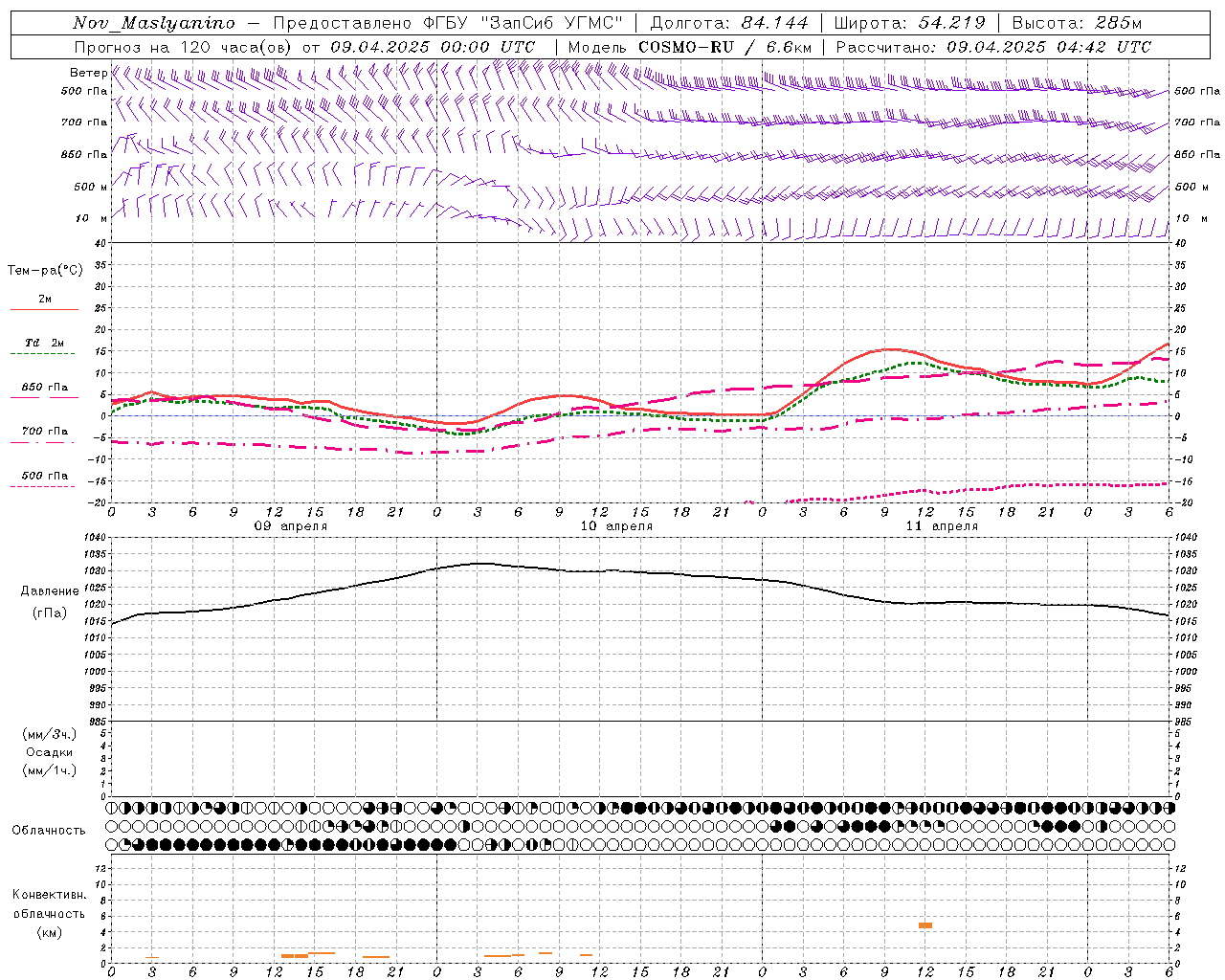Click the Широта: 54.219 latitude field
The image size is (1225, 980).
[910, 23]
